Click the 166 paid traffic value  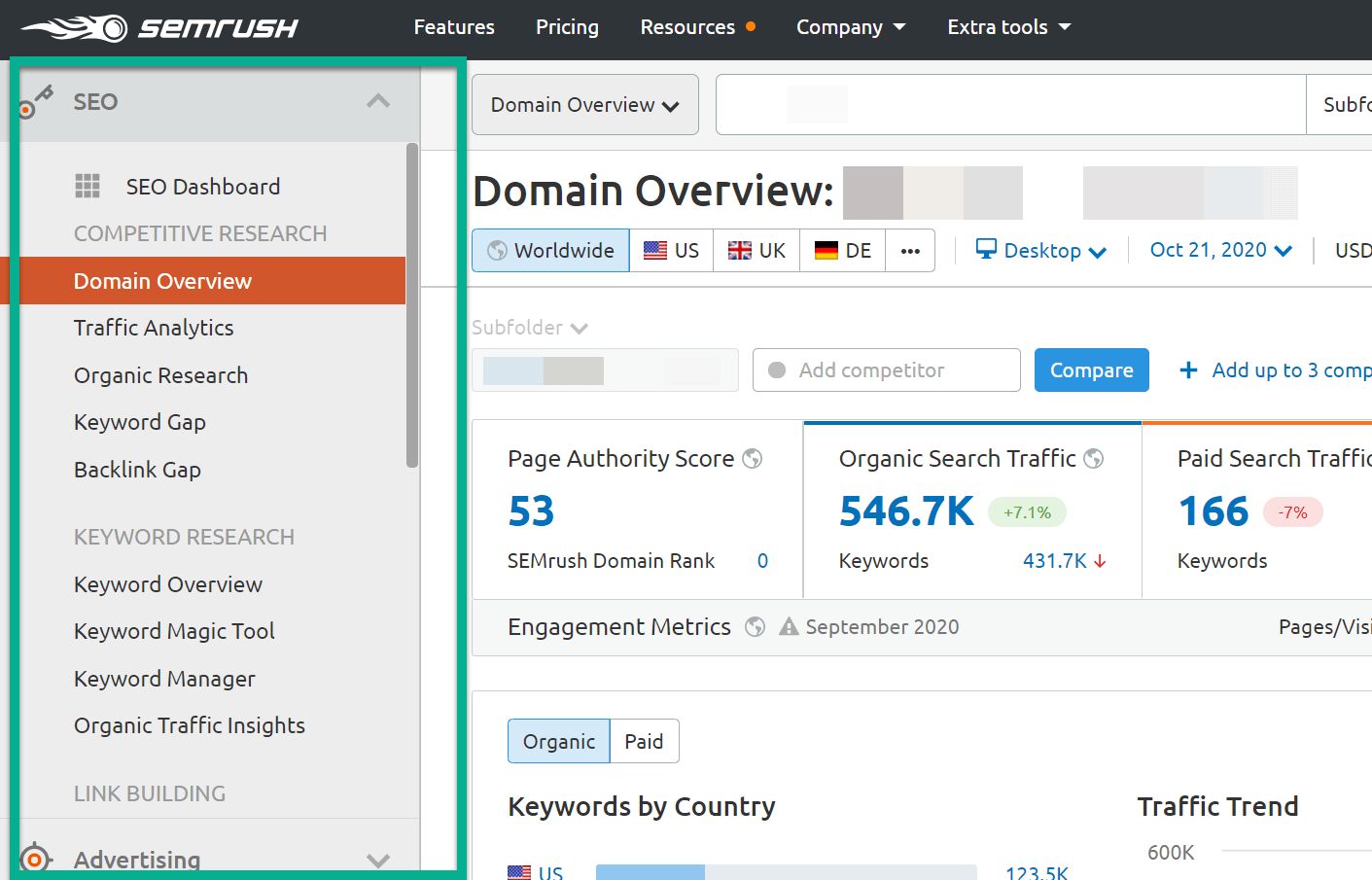[x=1214, y=510]
